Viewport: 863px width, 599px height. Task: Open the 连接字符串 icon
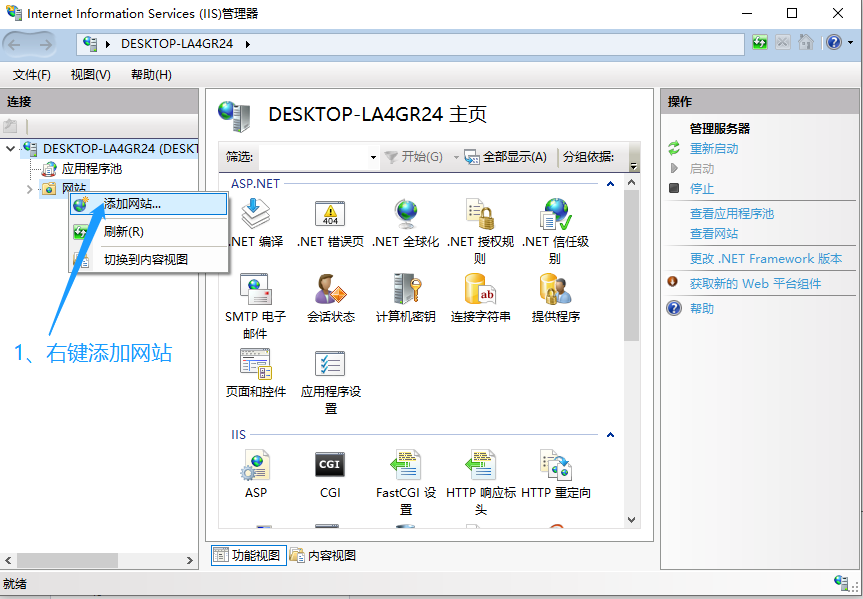click(x=480, y=290)
